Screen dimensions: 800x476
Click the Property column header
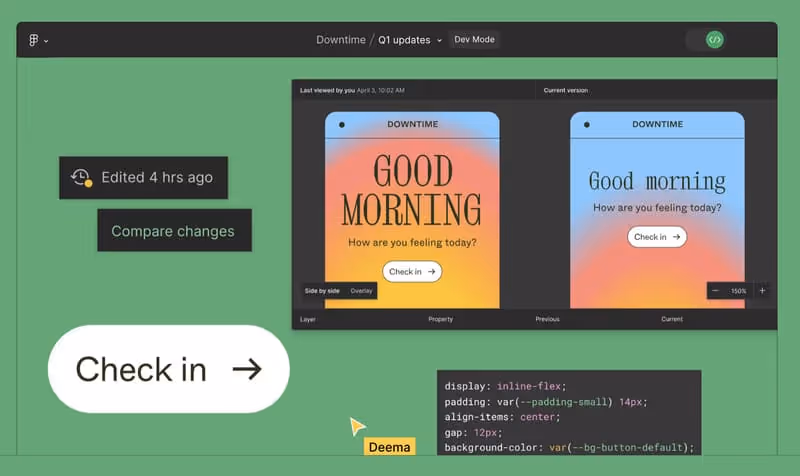(441, 319)
